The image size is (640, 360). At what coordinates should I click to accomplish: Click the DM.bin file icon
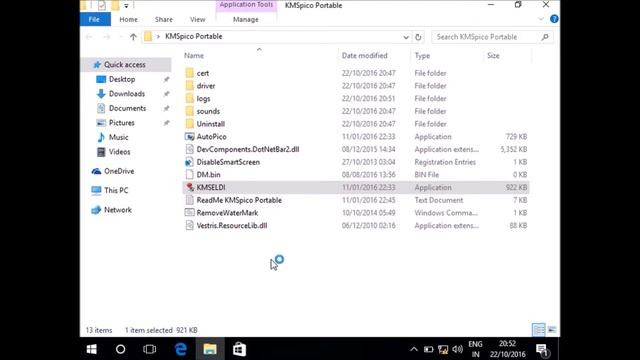[189, 175]
